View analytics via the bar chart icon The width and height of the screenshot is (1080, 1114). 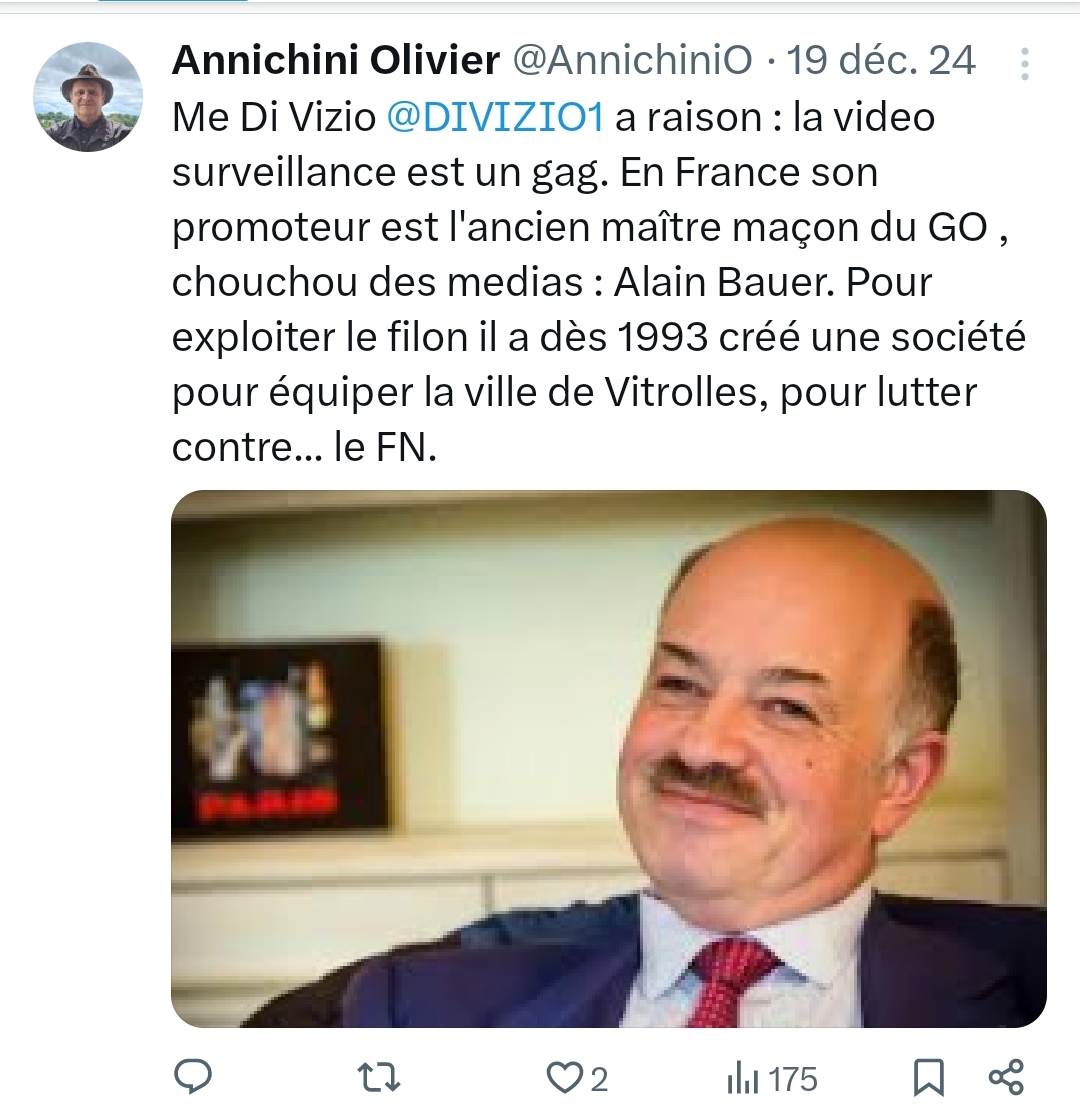click(742, 1078)
